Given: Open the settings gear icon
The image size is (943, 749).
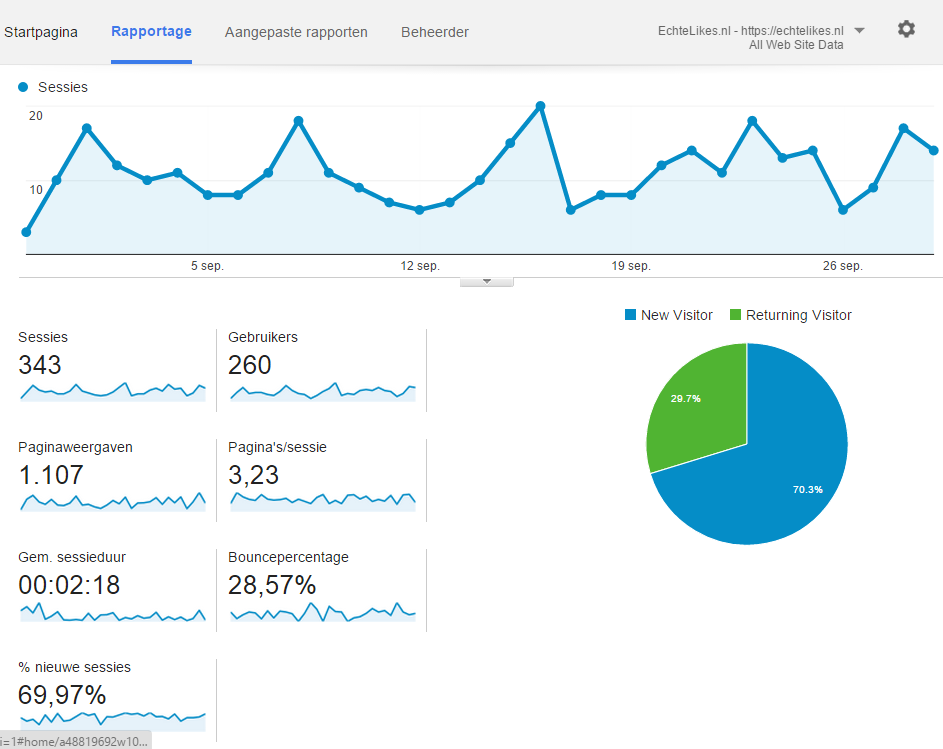Looking at the screenshot, I should [x=906, y=29].
